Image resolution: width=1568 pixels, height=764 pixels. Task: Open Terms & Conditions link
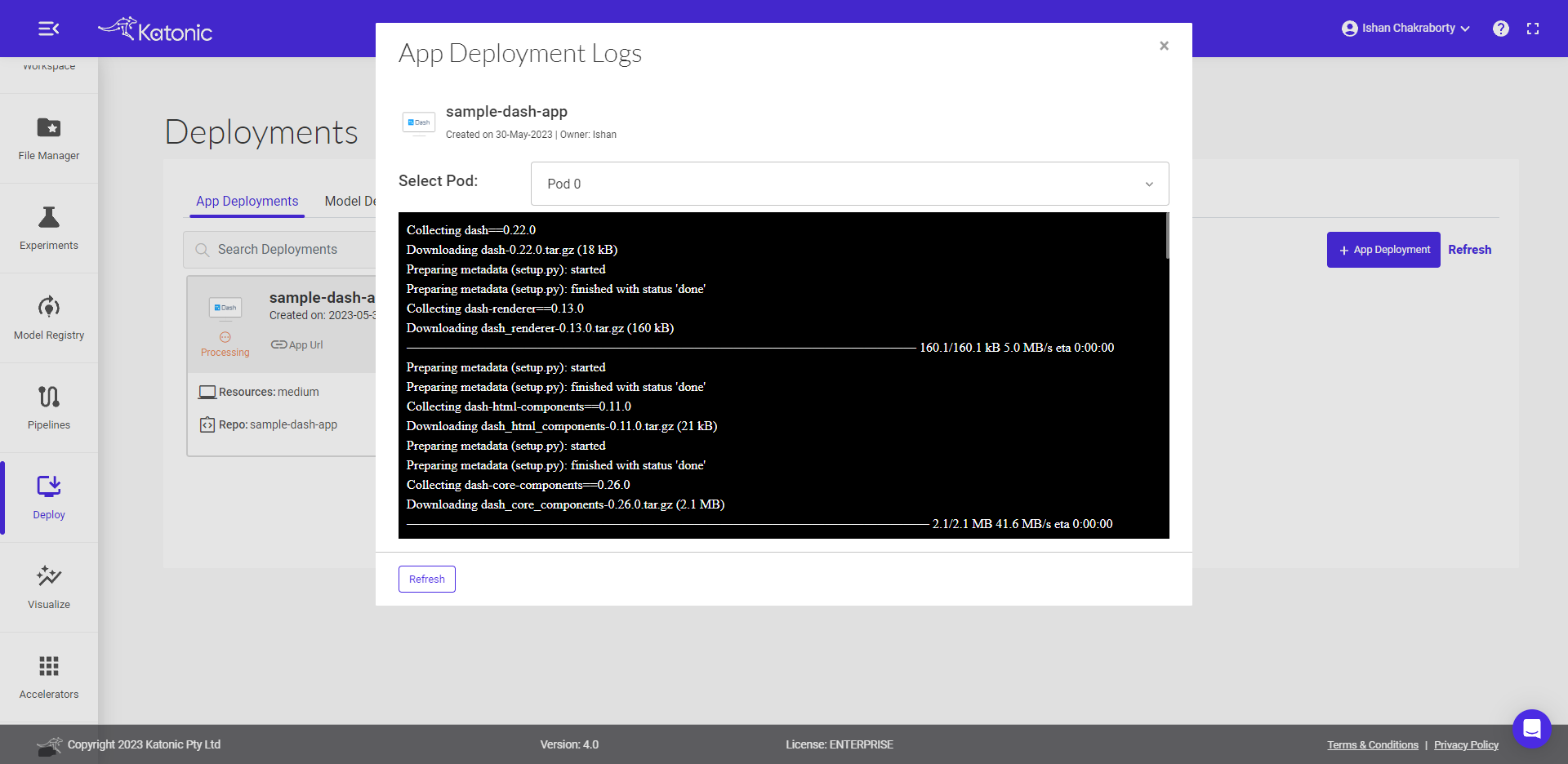click(1373, 744)
